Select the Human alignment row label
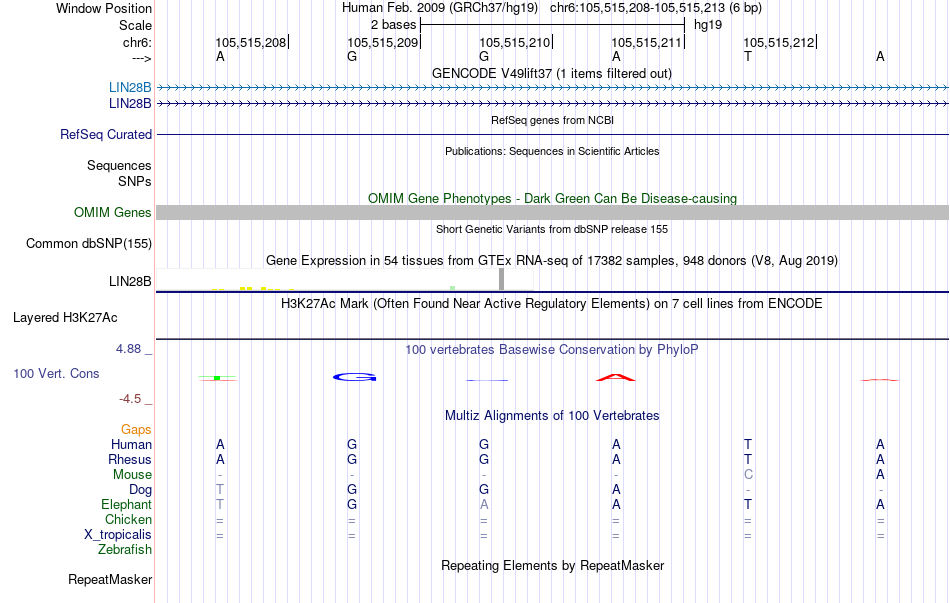The image size is (950, 603). point(131,445)
